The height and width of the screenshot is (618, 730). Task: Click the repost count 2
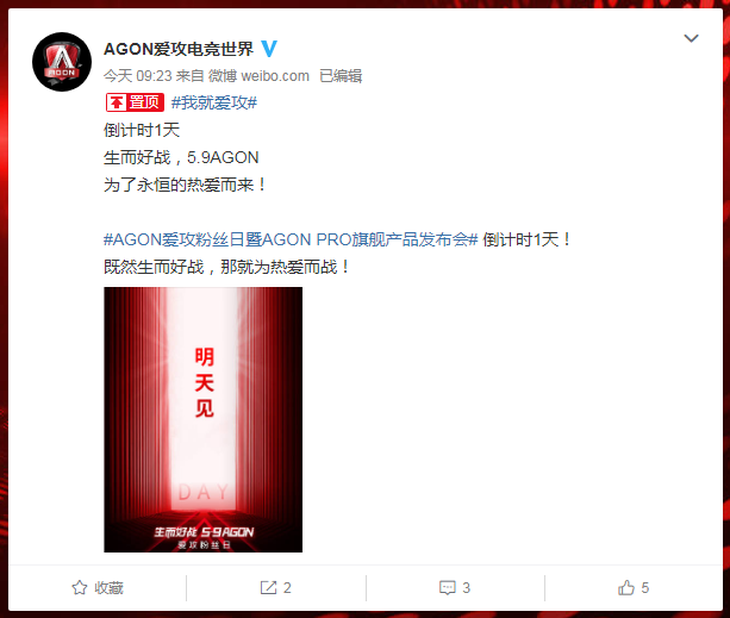click(287, 588)
